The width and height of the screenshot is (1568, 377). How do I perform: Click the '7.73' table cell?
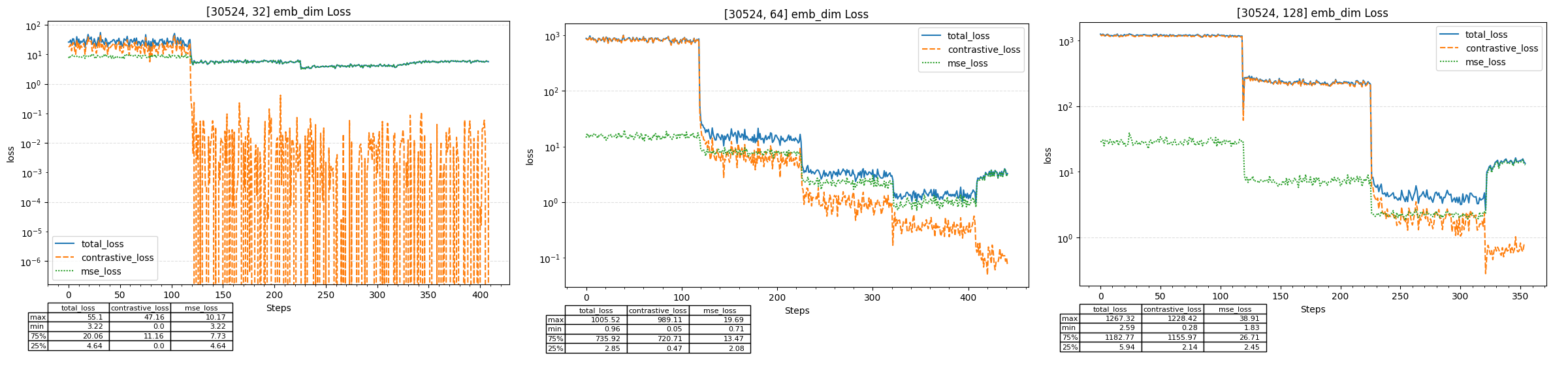click(x=201, y=336)
